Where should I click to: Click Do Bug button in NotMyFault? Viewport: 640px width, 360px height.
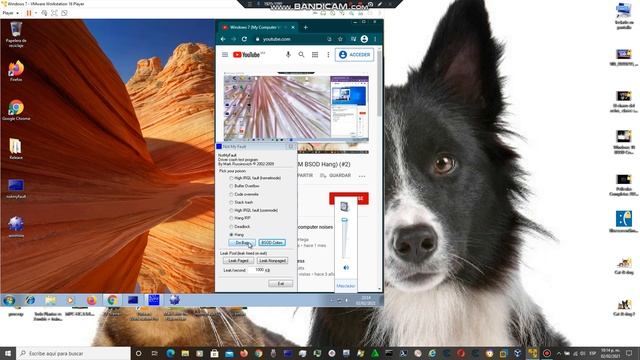click(x=242, y=243)
